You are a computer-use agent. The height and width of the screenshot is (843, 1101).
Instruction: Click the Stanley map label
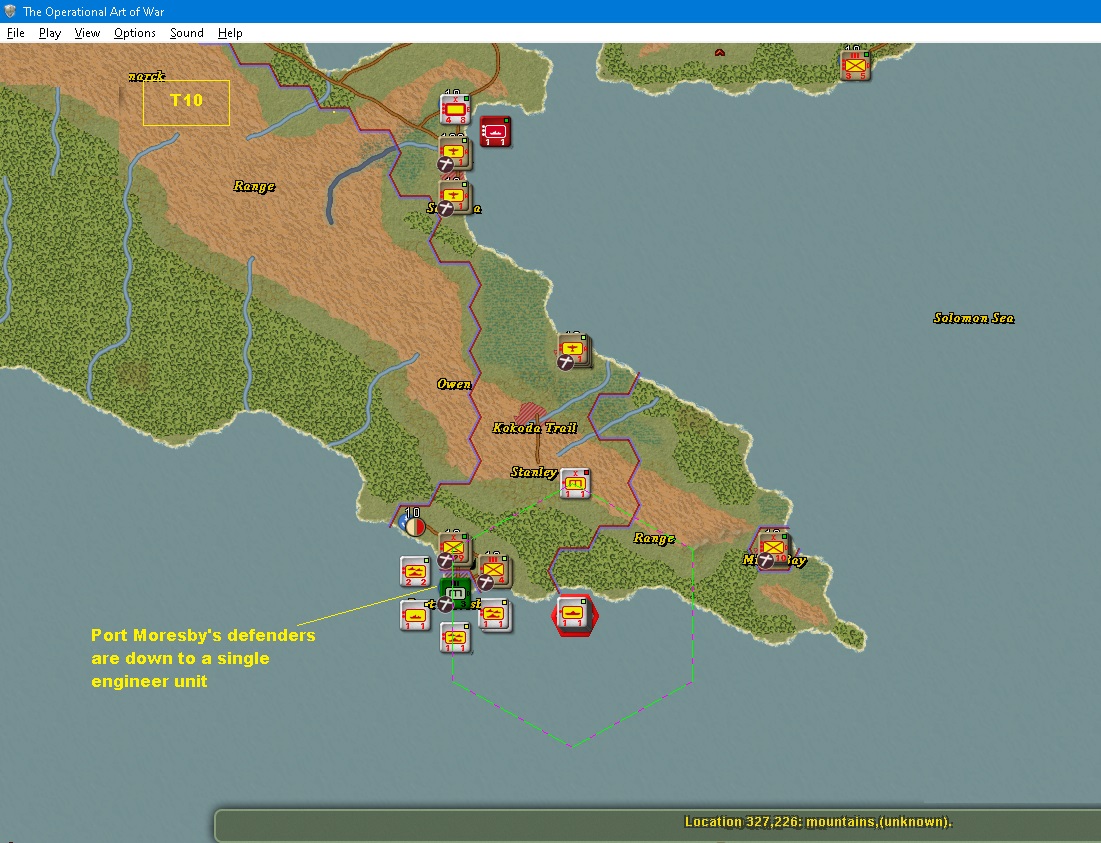pyautogui.click(x=534, y=472)
